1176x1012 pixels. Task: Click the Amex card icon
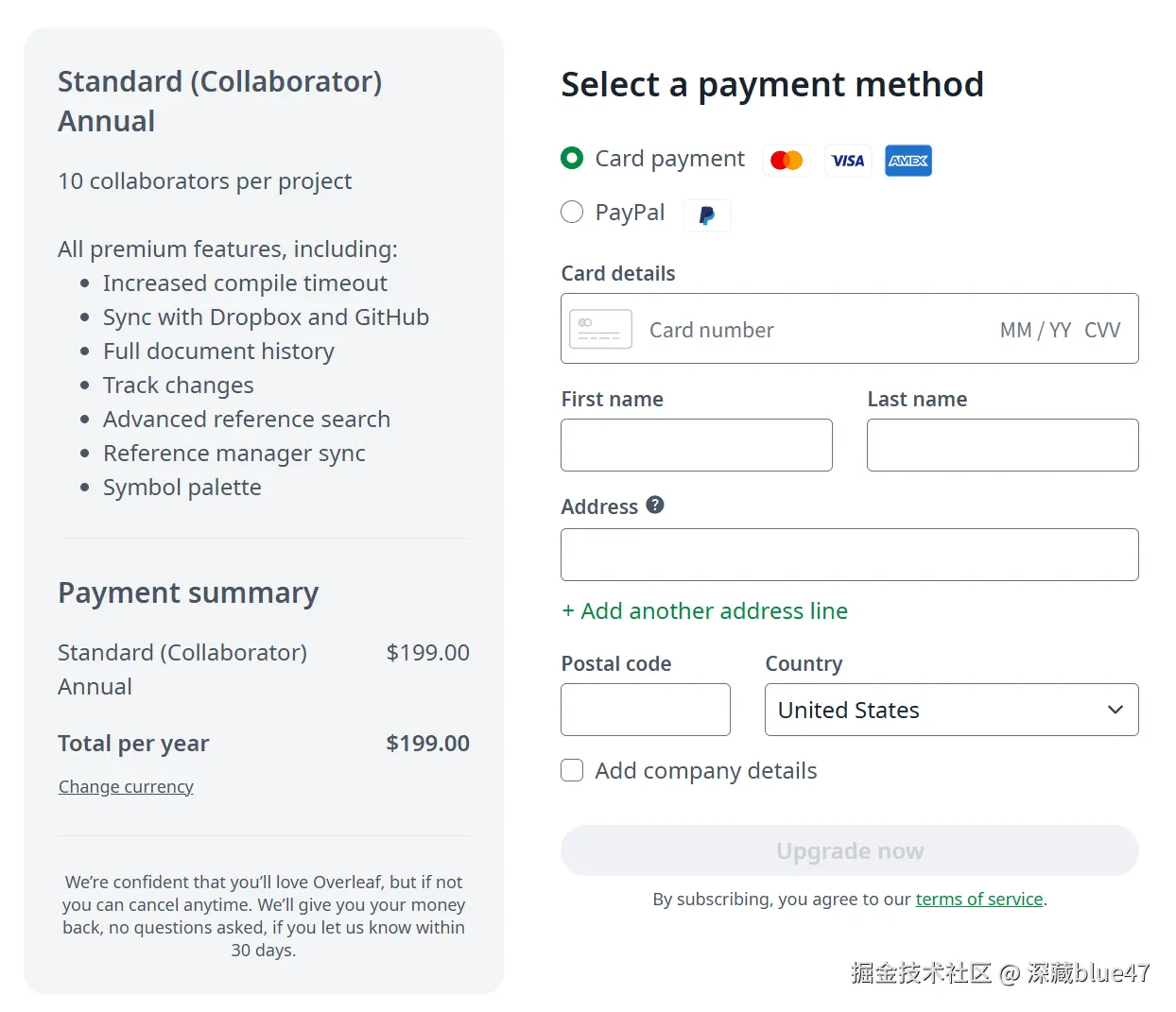[x=908, y=161]
